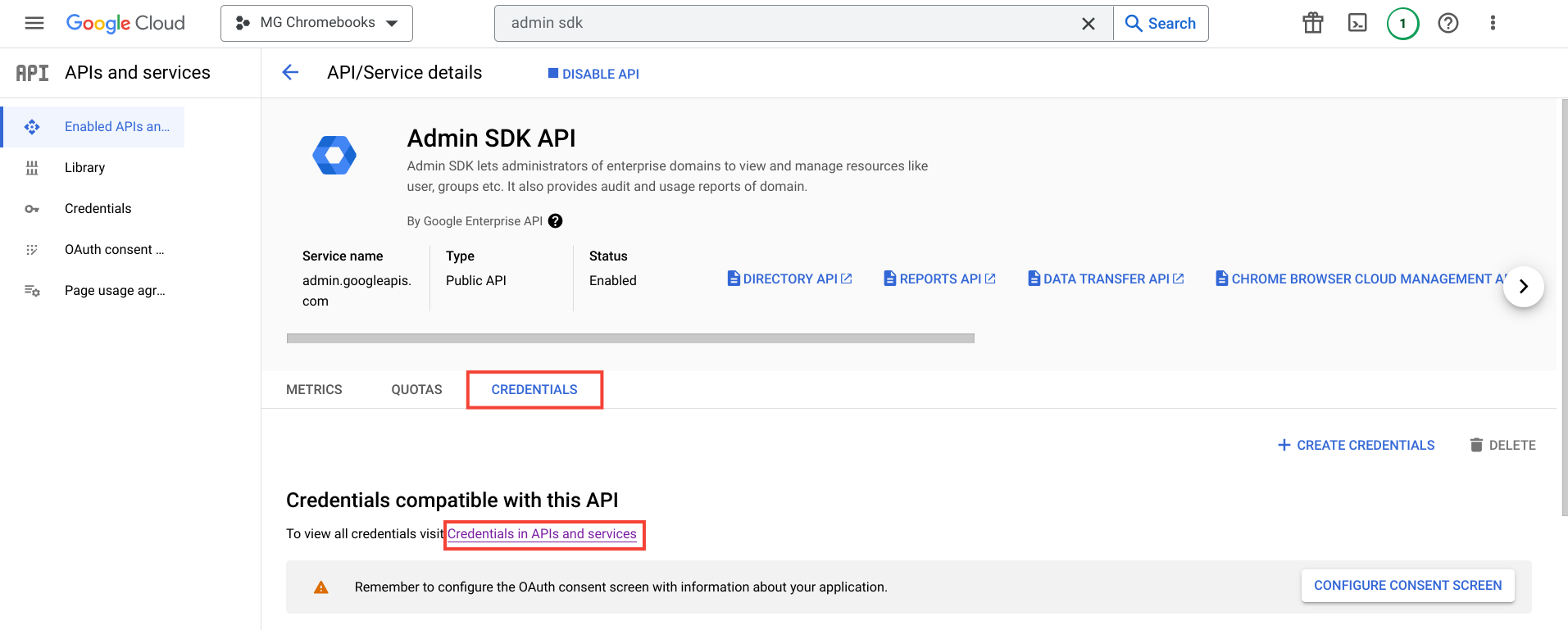The image size is (1568, 630).
Task: Go back with the left arrow
Action: click(x=290, y=73)
